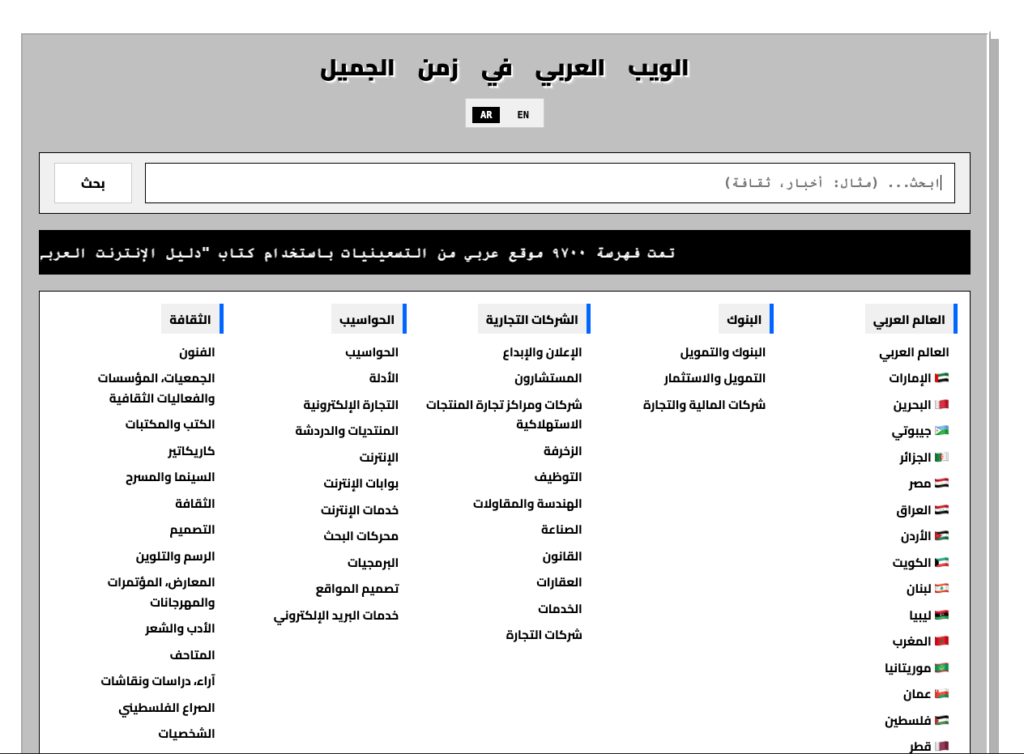Viewport: 1024px width, 754px height.
Task: Open the التمويل والاستثمار link
Action: (x=715, y=379)
